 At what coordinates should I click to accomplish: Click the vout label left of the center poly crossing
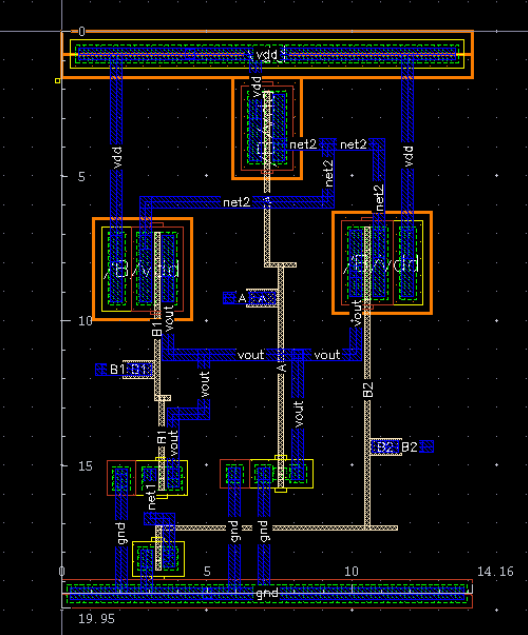251,355
